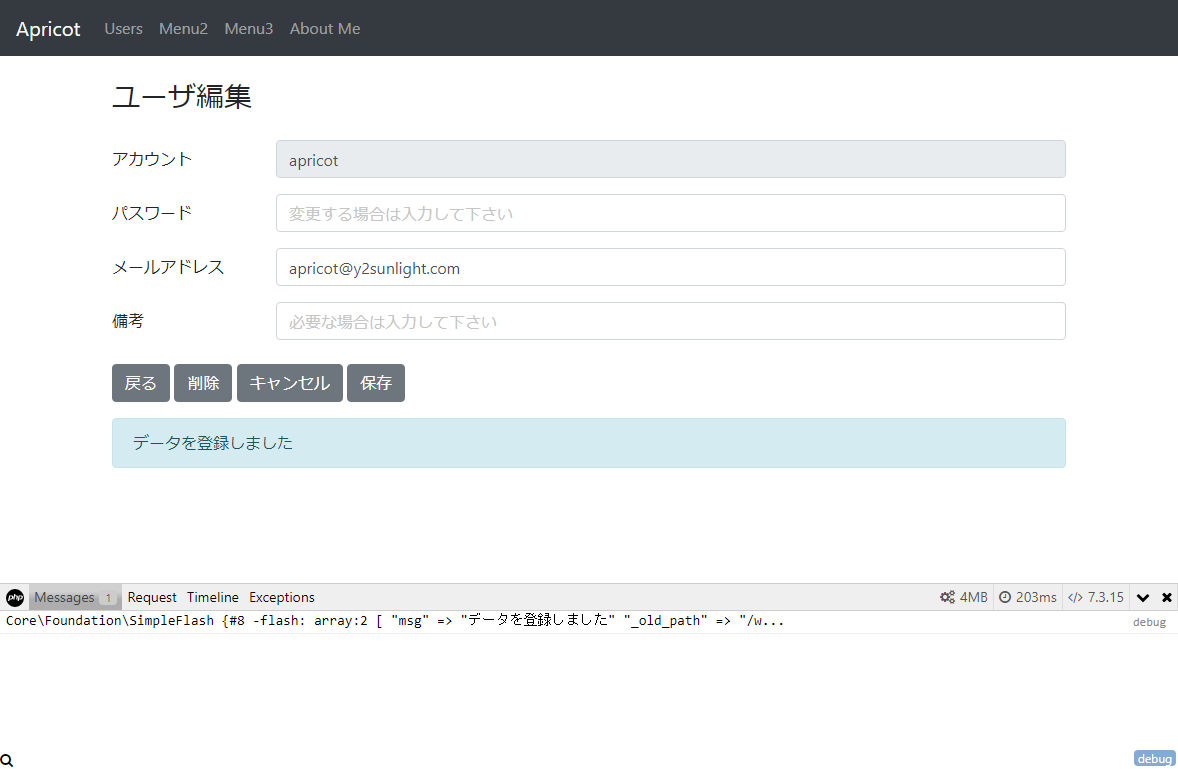1178x769 pixels.
Task: Click the PHP version code icon
Action: (1075, 597)
